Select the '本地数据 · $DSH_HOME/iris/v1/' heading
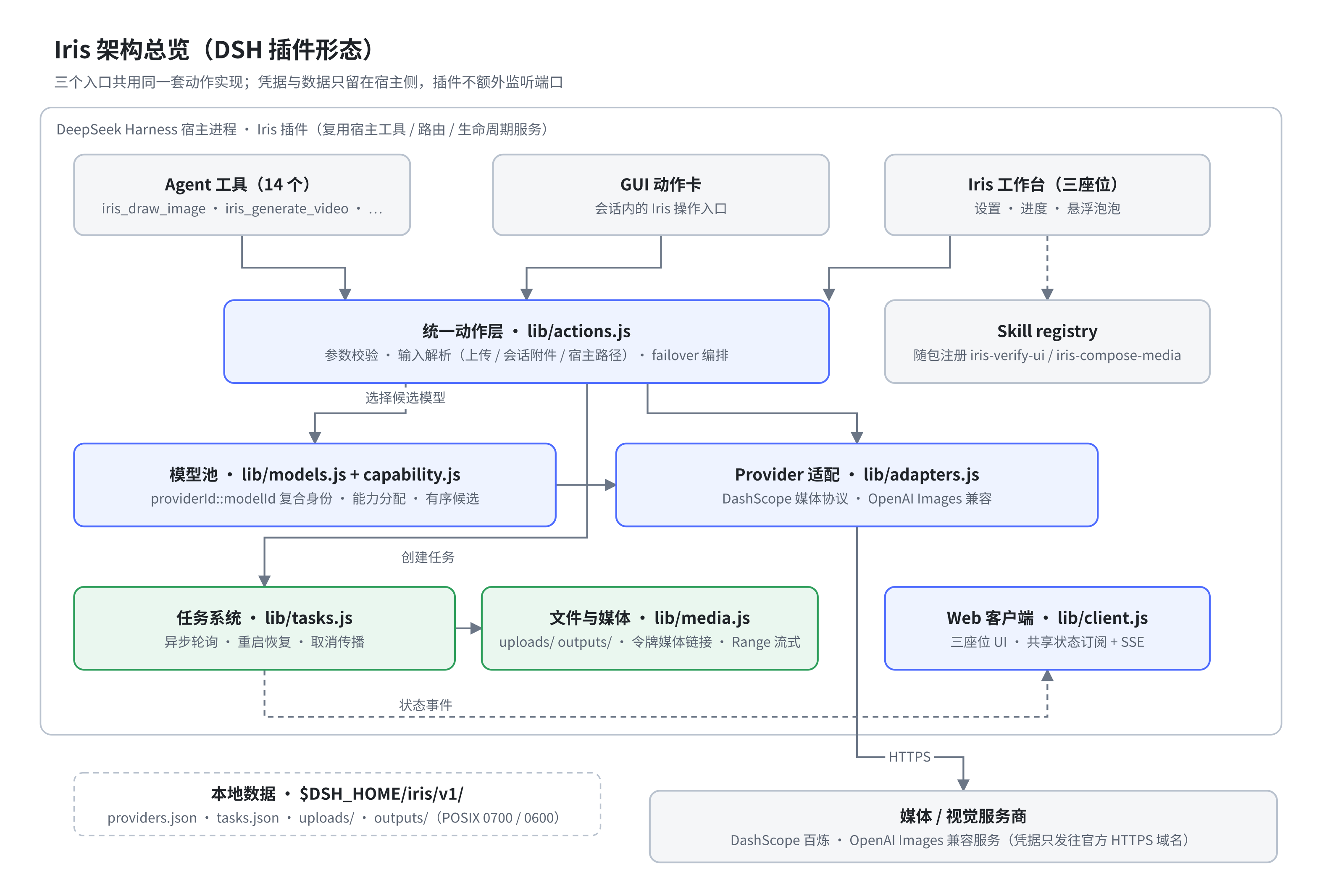The width and height of the screenshot is (1322, 896). [x=337, y=794]
